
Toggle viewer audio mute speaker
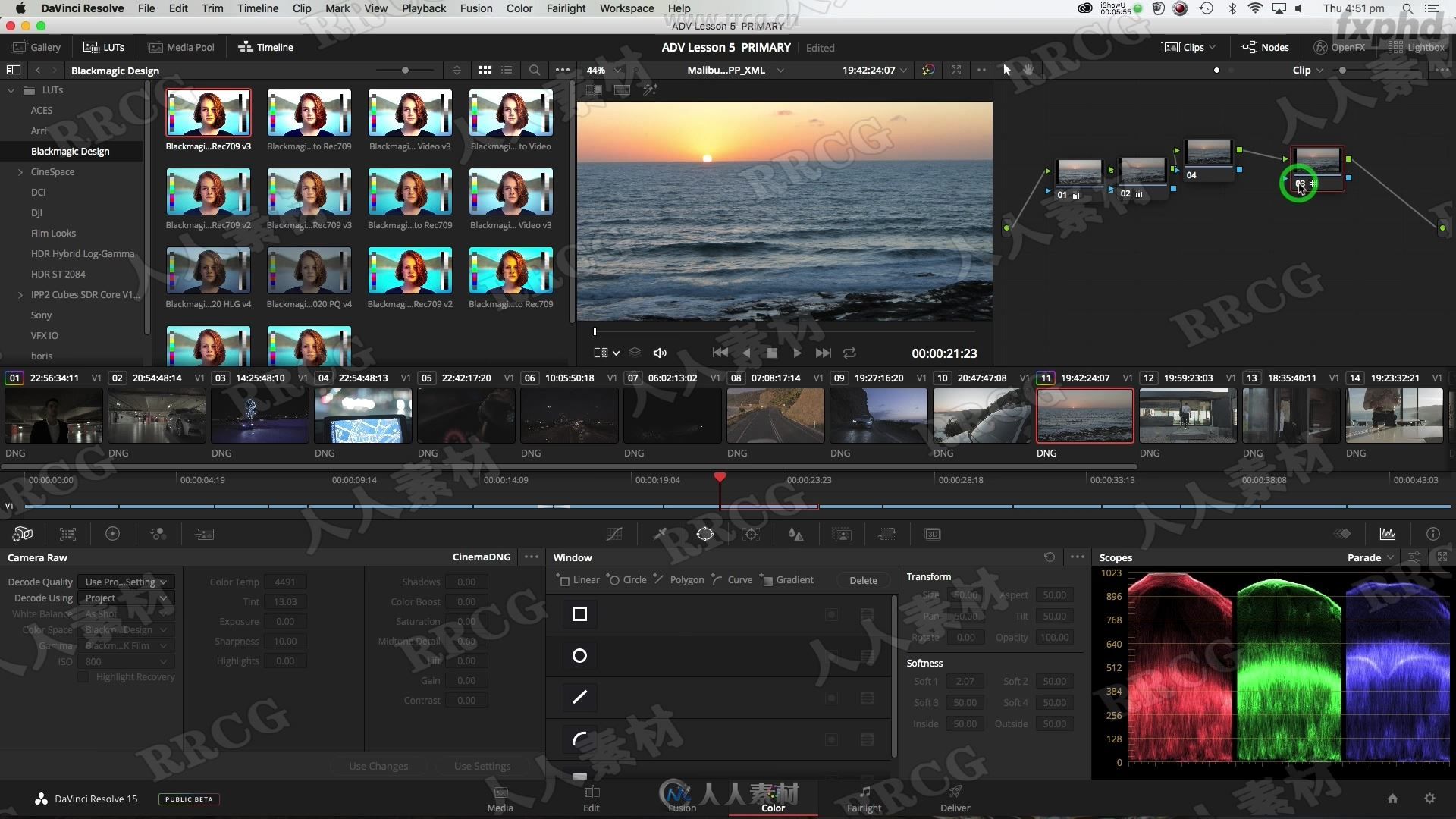coord(660,353)
